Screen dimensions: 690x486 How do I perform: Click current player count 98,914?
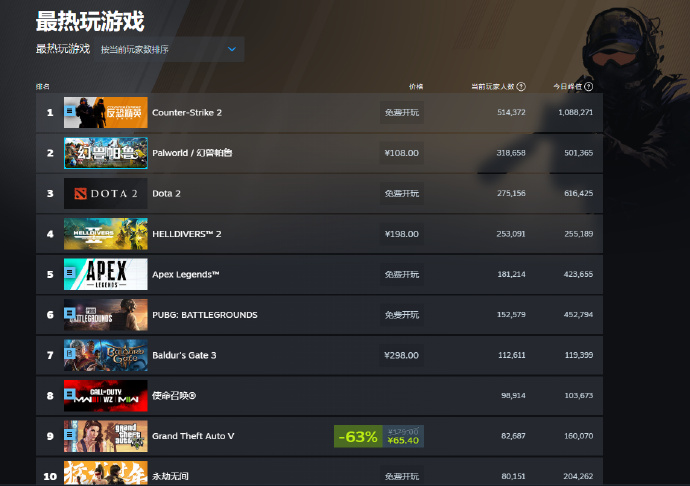pos(513,396)
